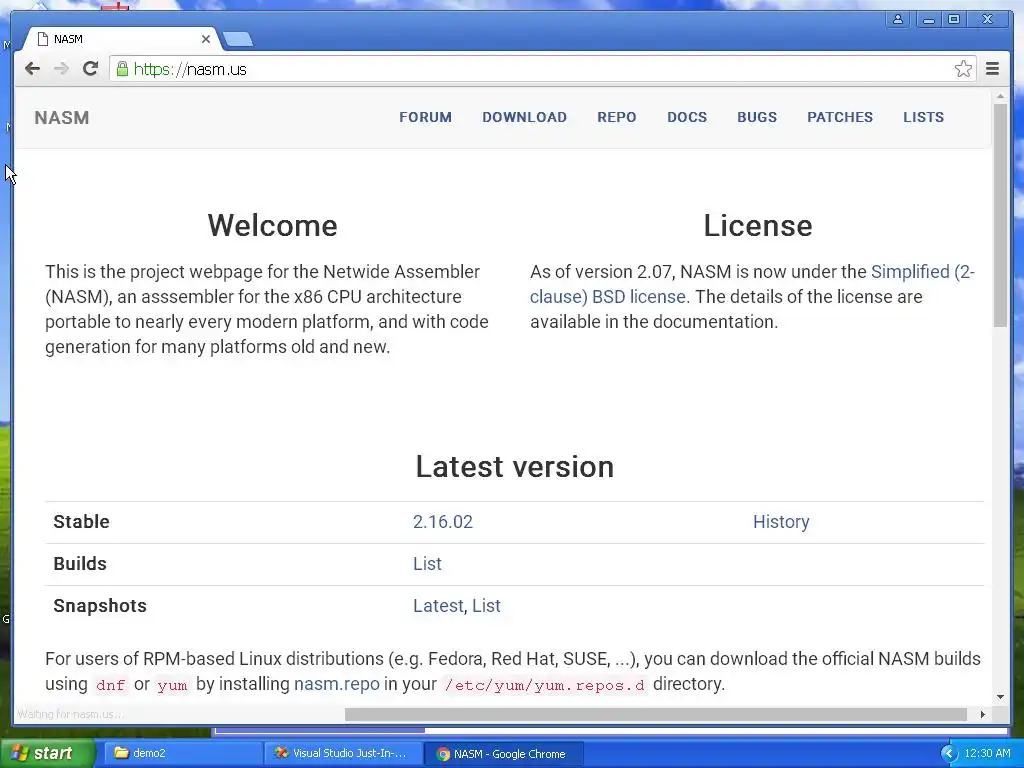Screen dimensions: 1024x768
Task: Open the nasm.repo link
Action: [336, 684]
